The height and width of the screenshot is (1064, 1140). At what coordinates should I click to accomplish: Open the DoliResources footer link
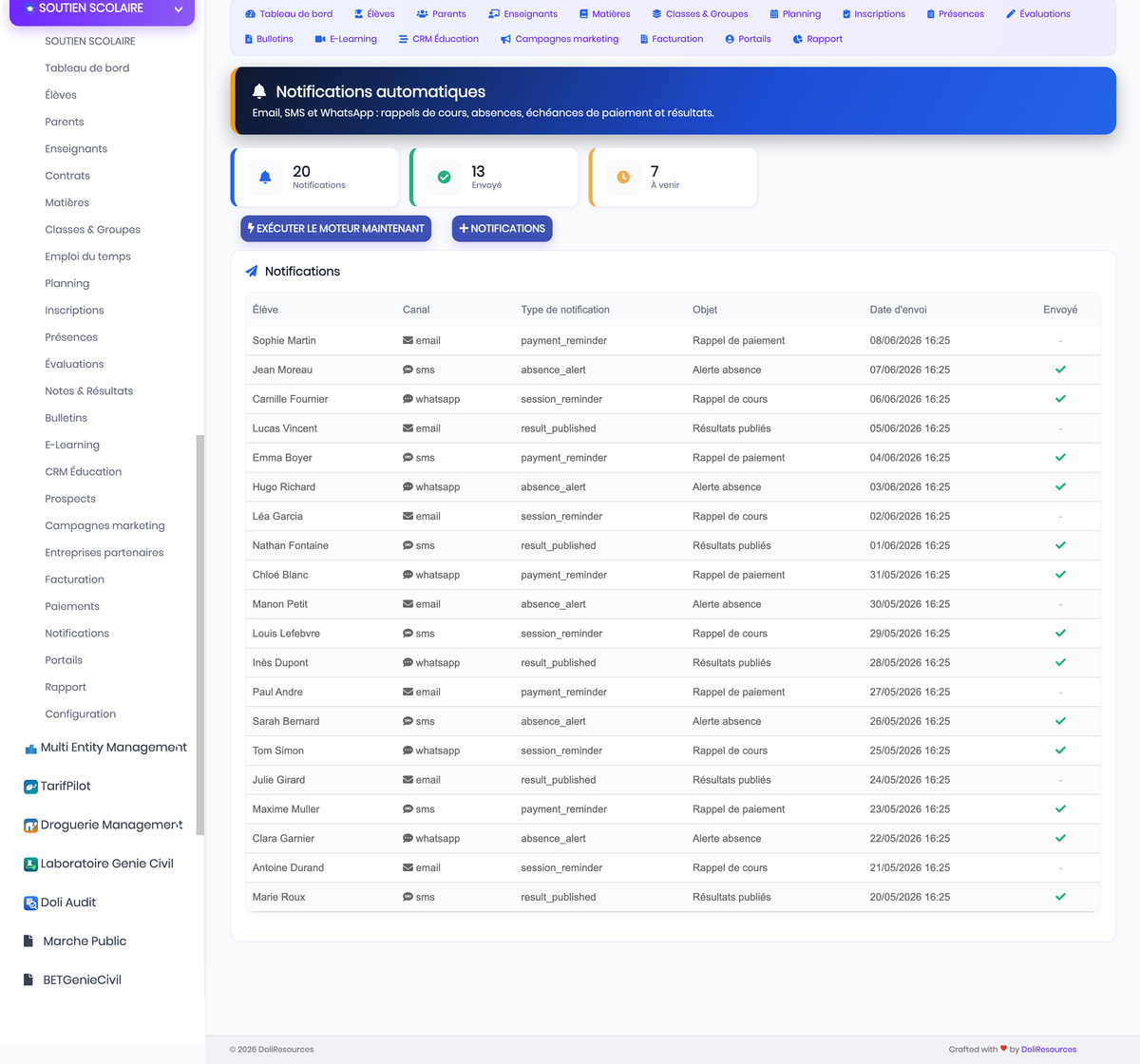point(1049,1050)
